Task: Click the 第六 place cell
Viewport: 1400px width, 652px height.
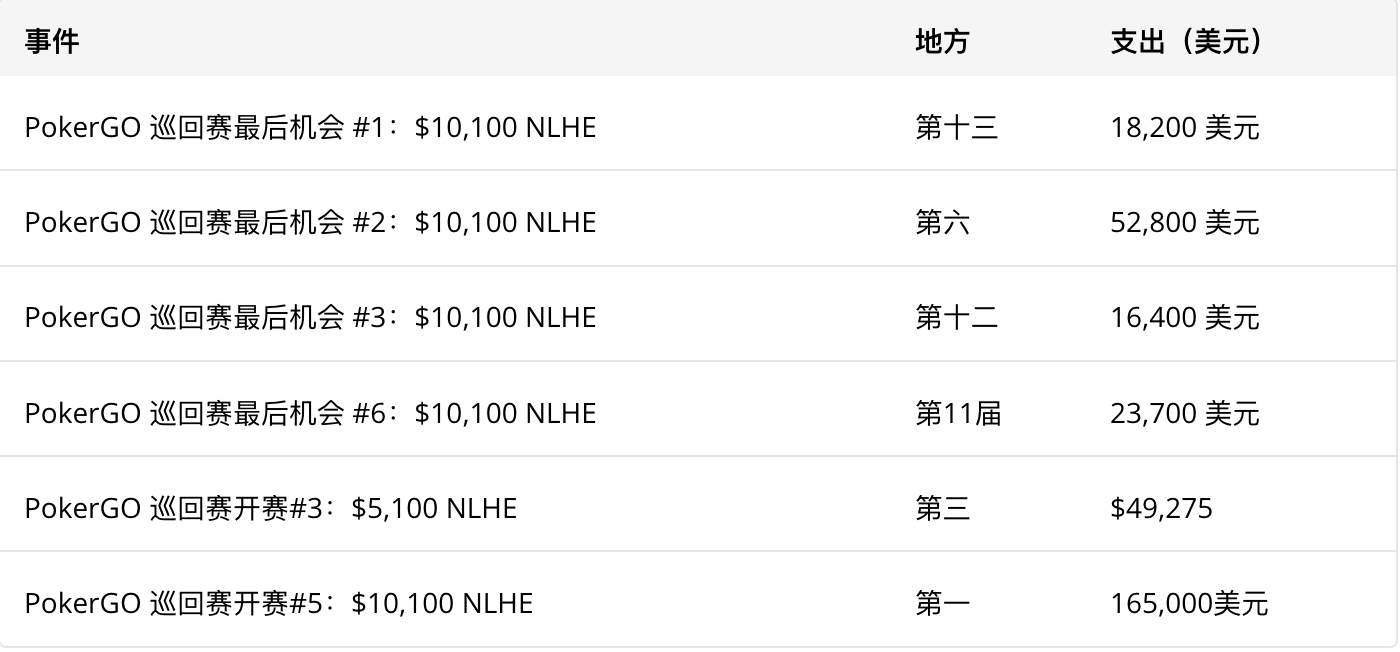Action: [942, 222]
